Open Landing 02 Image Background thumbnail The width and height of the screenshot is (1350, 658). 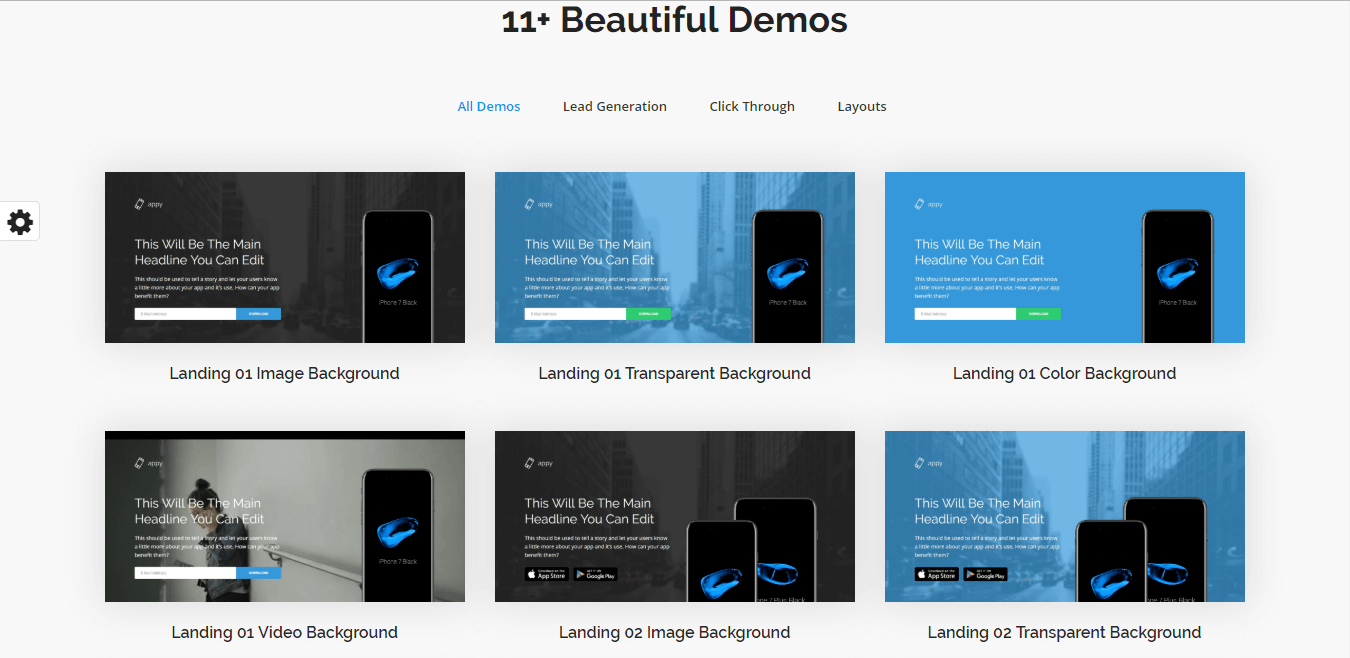point(674,516)
